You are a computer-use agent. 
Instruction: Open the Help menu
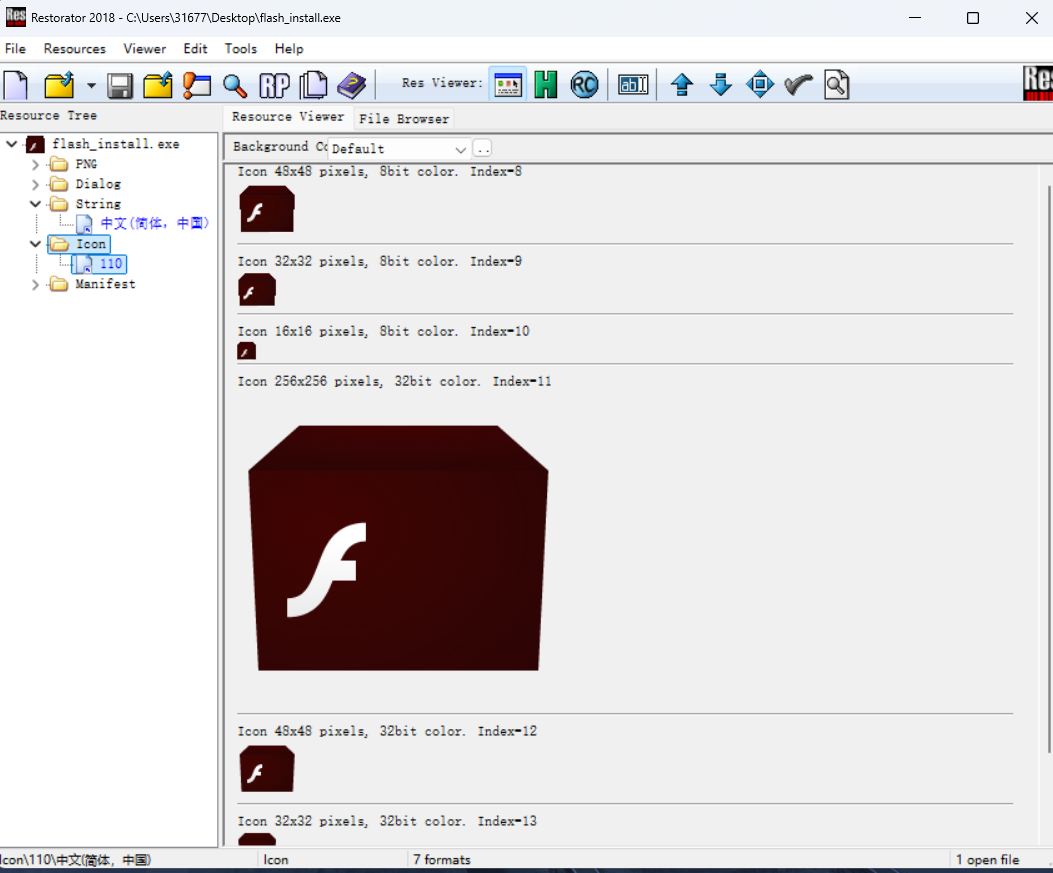(x=289, y=48)
